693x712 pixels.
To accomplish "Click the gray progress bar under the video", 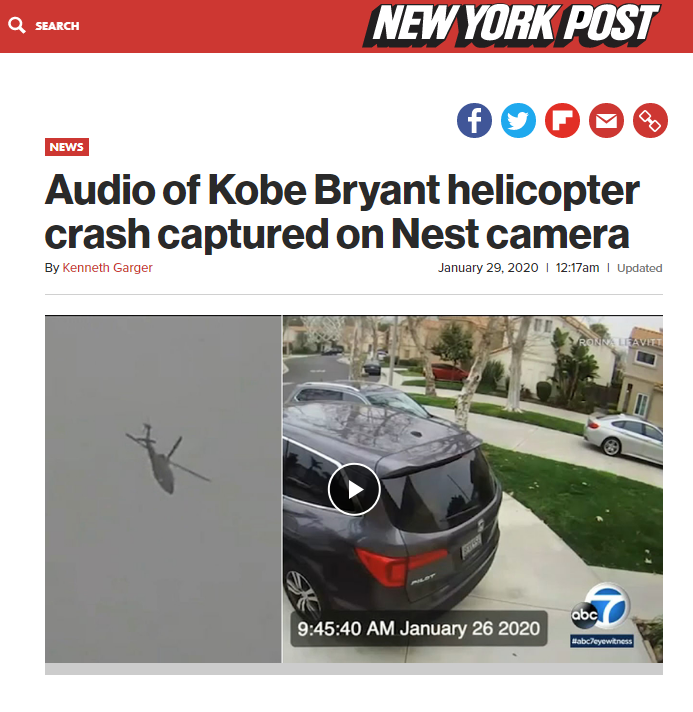I will pos(354,668).
